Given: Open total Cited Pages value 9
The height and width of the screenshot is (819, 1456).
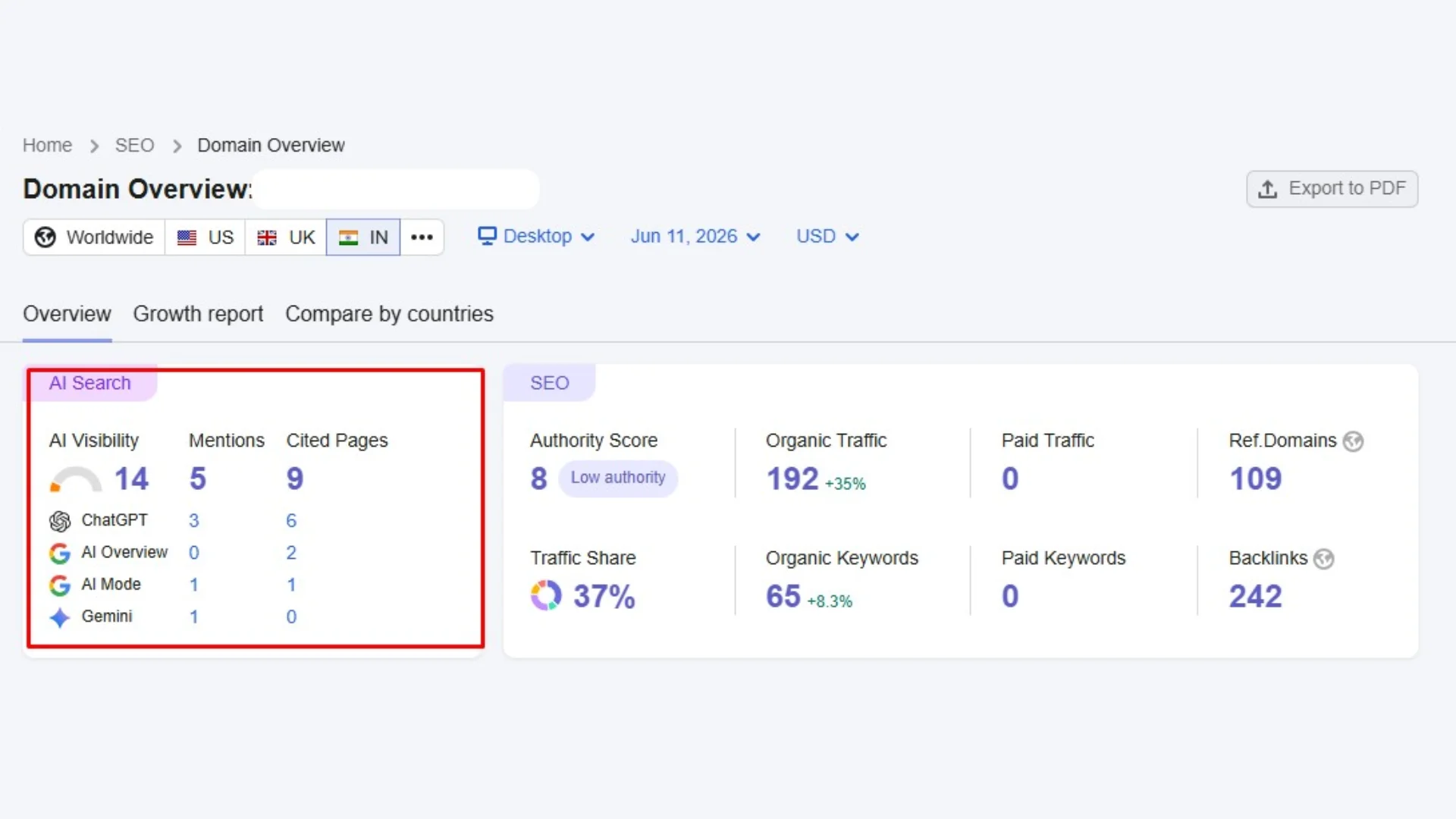Looking at the screenshot, I should [x=295, y=479].
